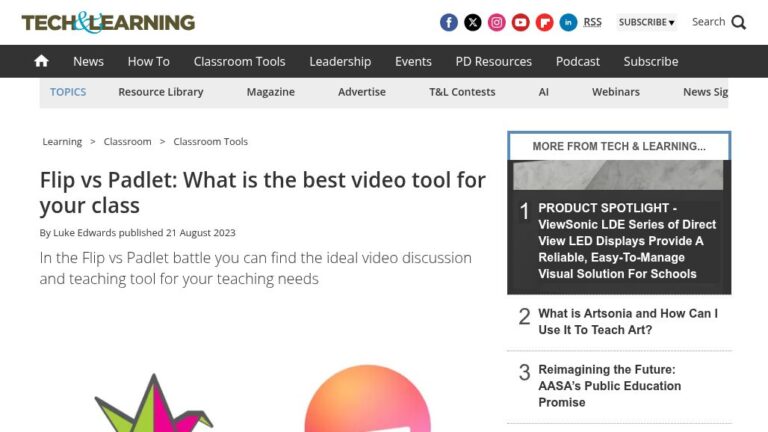Go to the home page icon

click(x=42, y=61)
